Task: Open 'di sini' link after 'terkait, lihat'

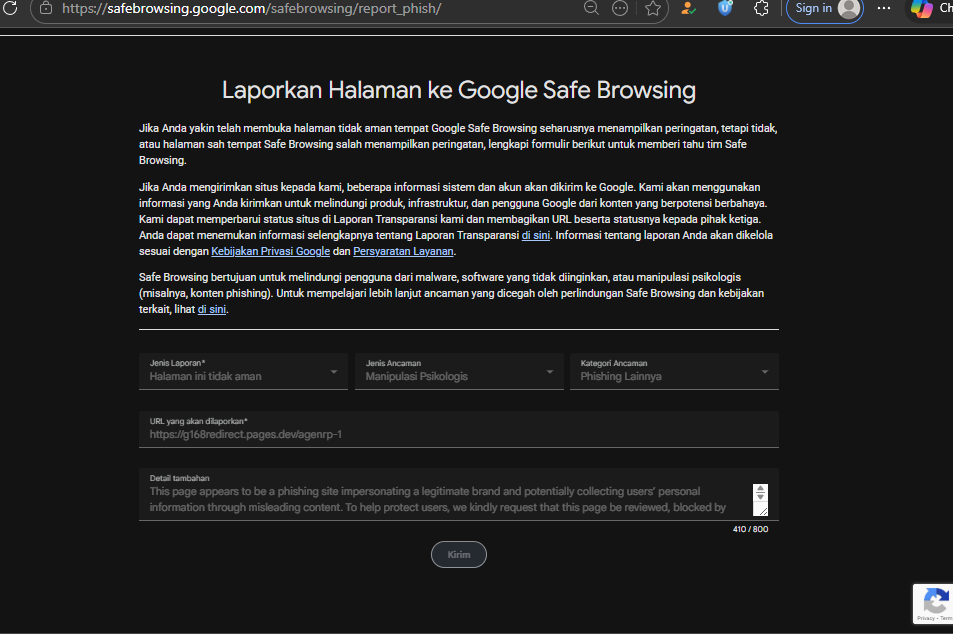Action: 212,309
